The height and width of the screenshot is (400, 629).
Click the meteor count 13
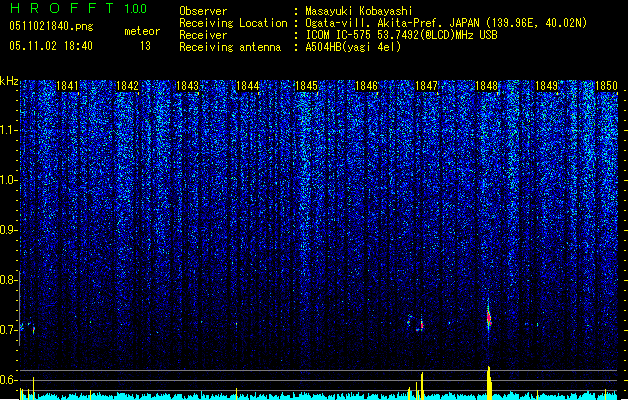[145, 46]
